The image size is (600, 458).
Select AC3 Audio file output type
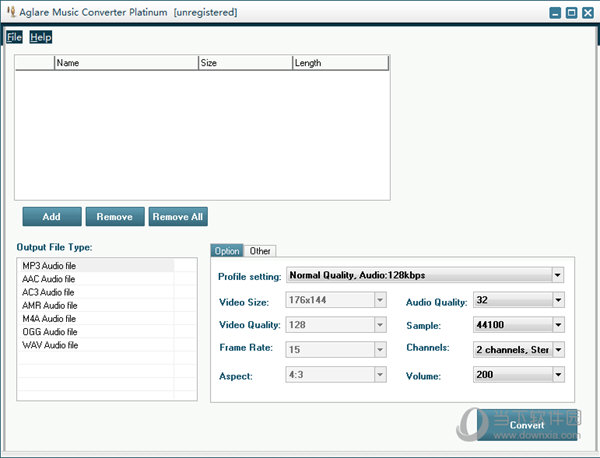click(98, 292)
